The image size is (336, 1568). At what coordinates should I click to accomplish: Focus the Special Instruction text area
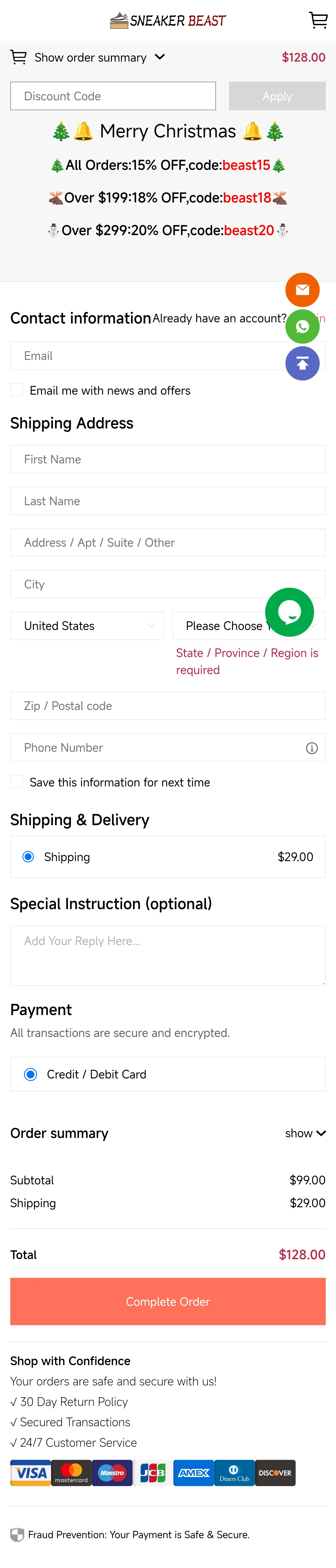pos(168,955)
